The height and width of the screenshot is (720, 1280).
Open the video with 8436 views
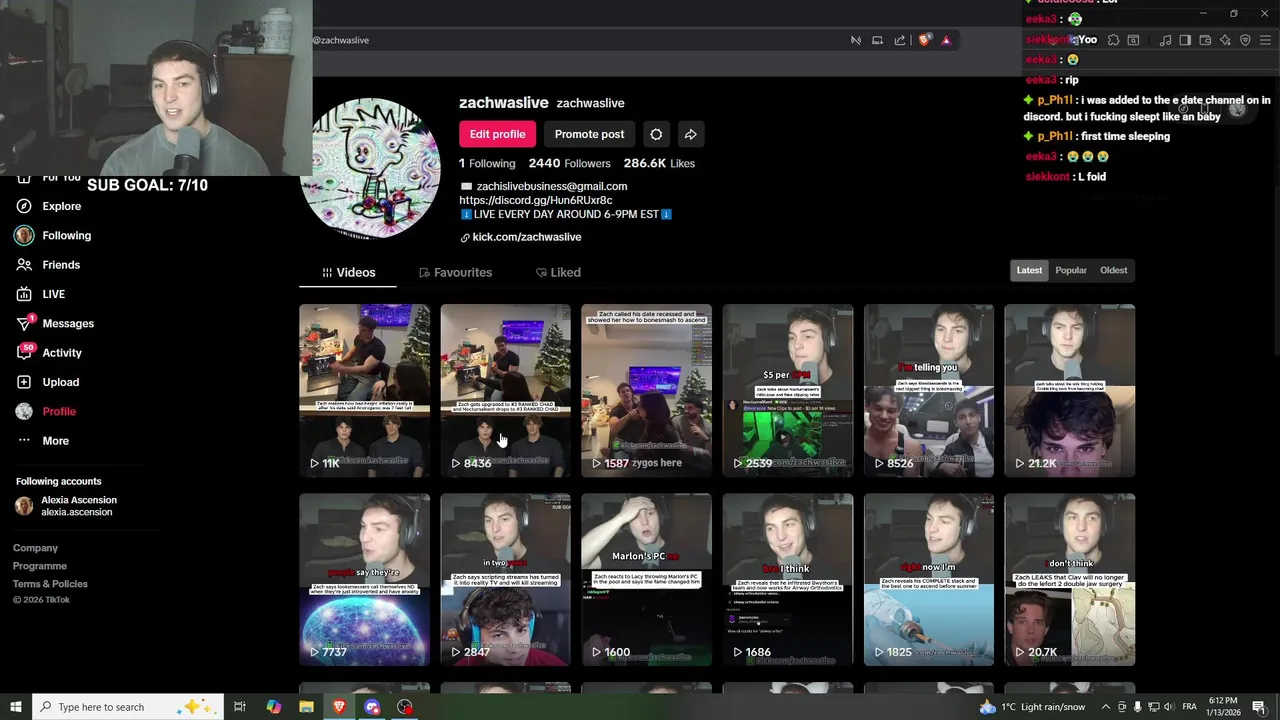[x=505, y=390]
